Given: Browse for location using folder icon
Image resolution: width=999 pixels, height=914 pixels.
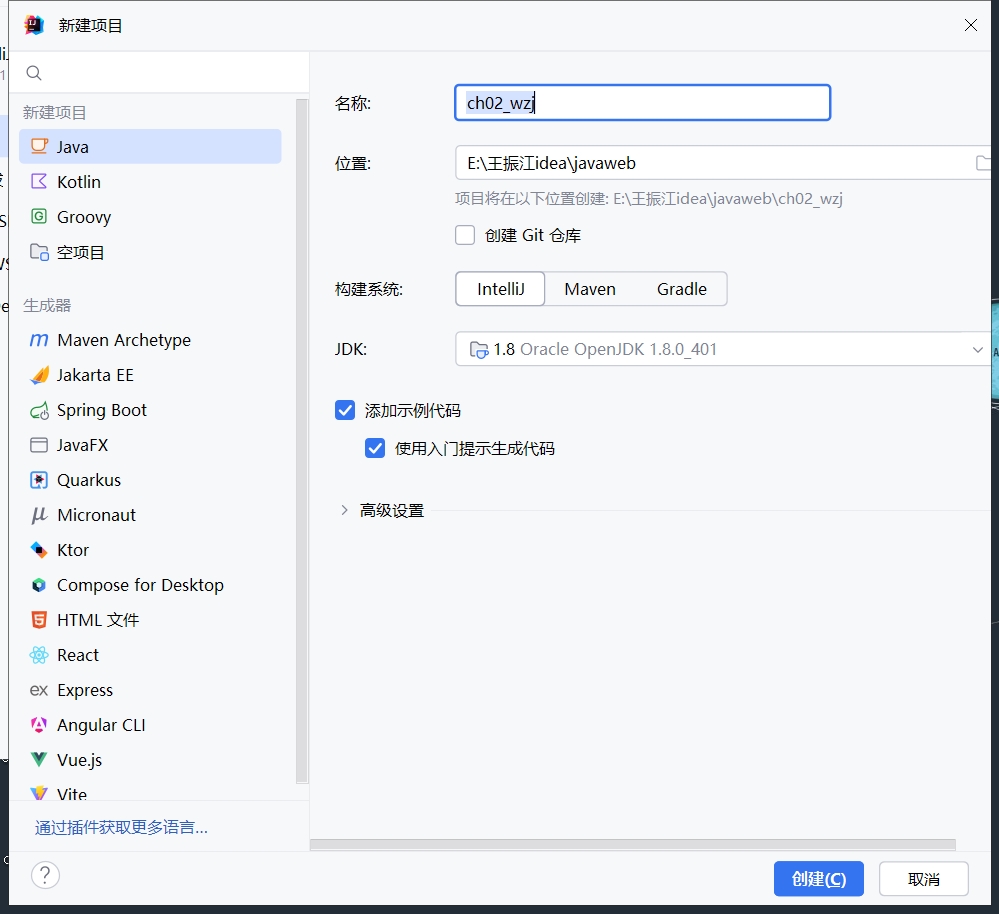Looking at the screenshot, I should (983, 163).
